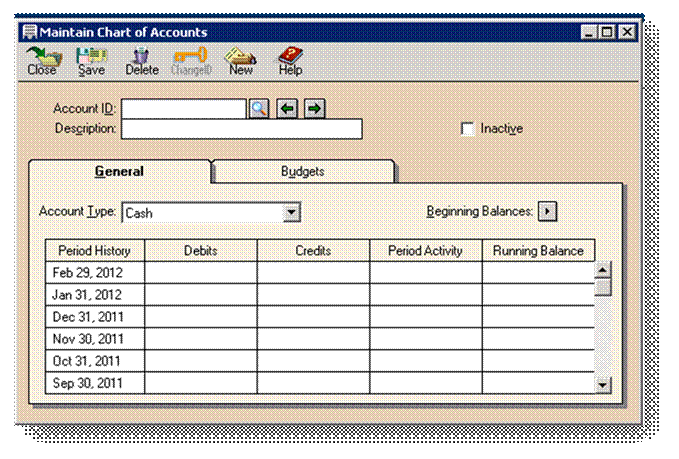Select the Sep 30, 2011 row
Viewport: 679px width, 459px height.
pos(320,383)
